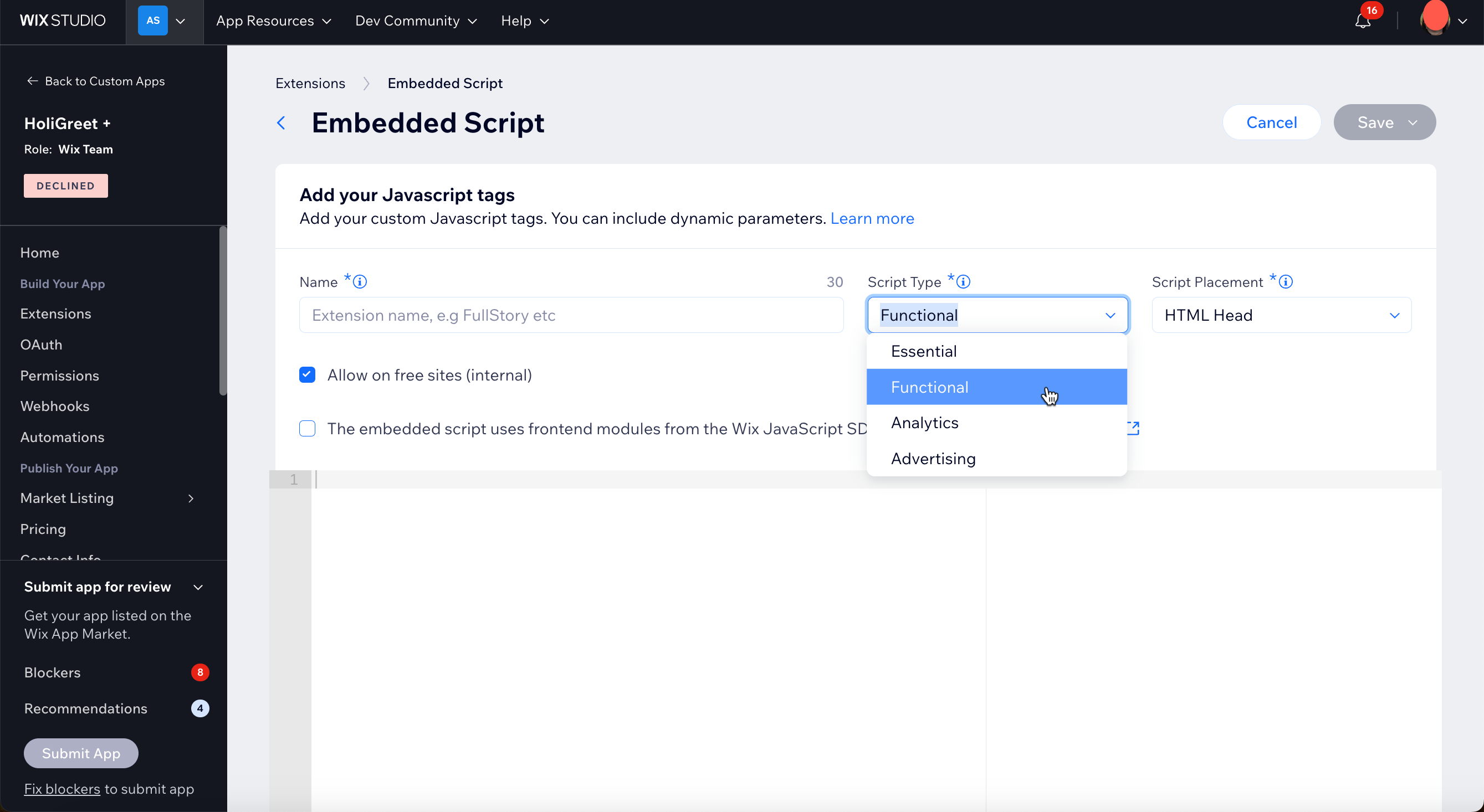
Task: Click the Script Type info icon
Action: (x=963, y=281)
